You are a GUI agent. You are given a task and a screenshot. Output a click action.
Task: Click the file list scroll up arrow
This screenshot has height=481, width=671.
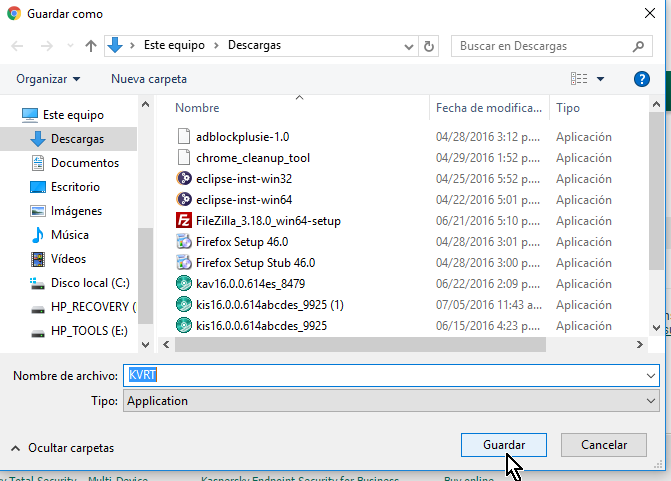656,104
